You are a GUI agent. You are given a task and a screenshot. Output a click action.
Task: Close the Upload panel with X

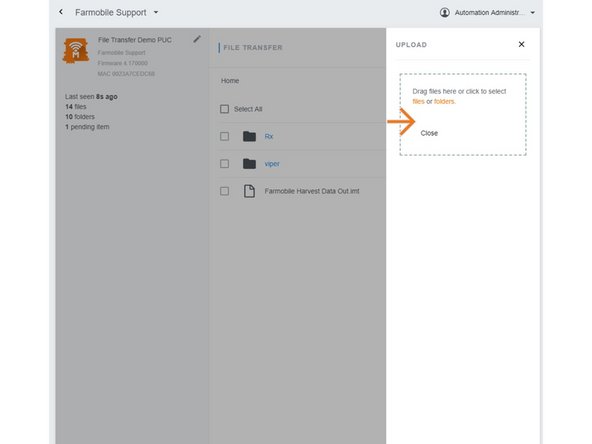pos(521,45)
